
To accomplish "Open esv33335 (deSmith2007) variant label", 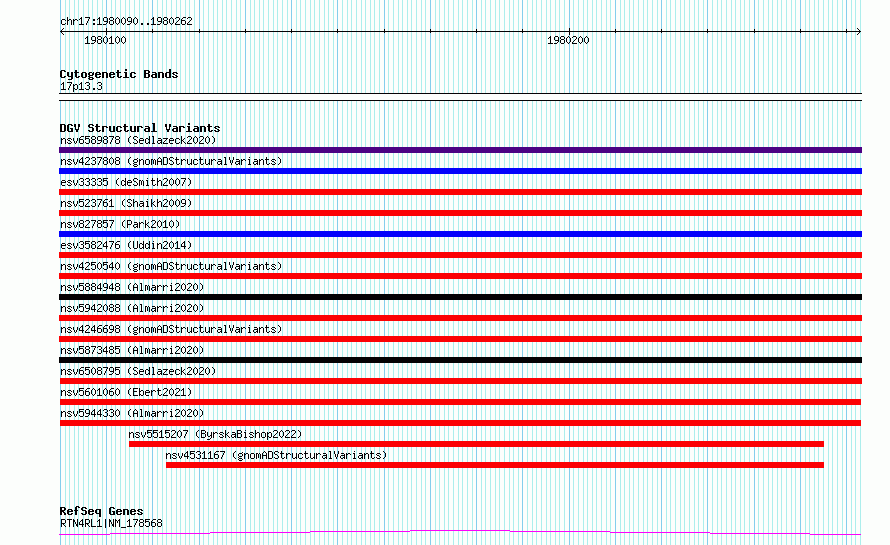I will pos(126,182).
